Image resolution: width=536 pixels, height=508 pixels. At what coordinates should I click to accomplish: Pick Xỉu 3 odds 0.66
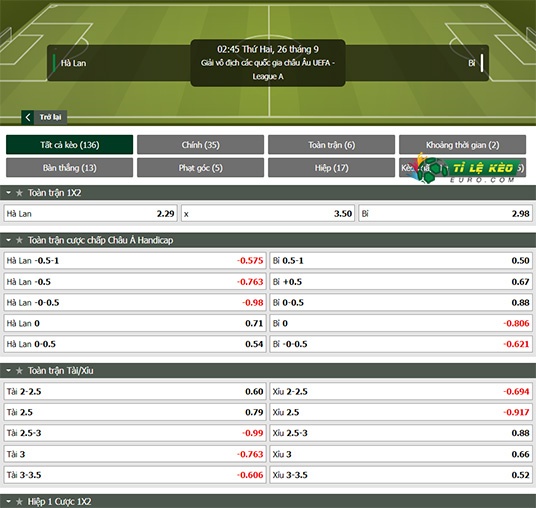(x=401, y=454)
